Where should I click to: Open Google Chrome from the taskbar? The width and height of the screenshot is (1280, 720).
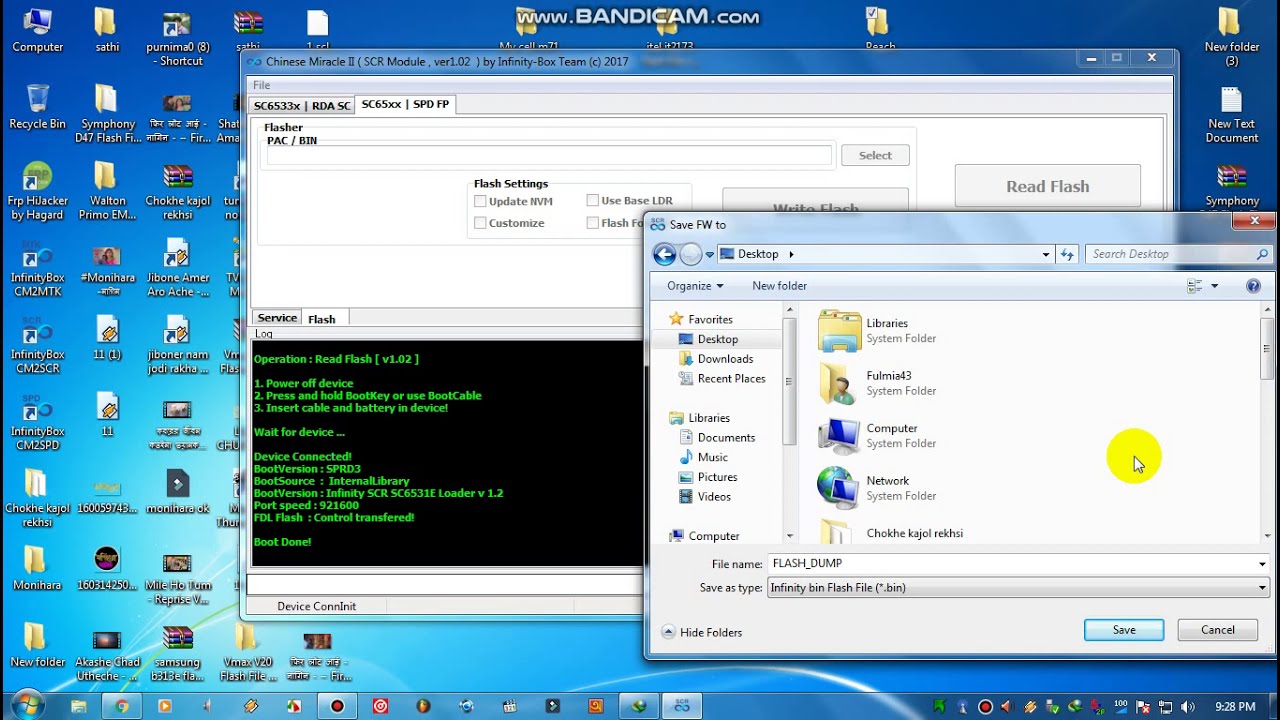tap(121, 706)
